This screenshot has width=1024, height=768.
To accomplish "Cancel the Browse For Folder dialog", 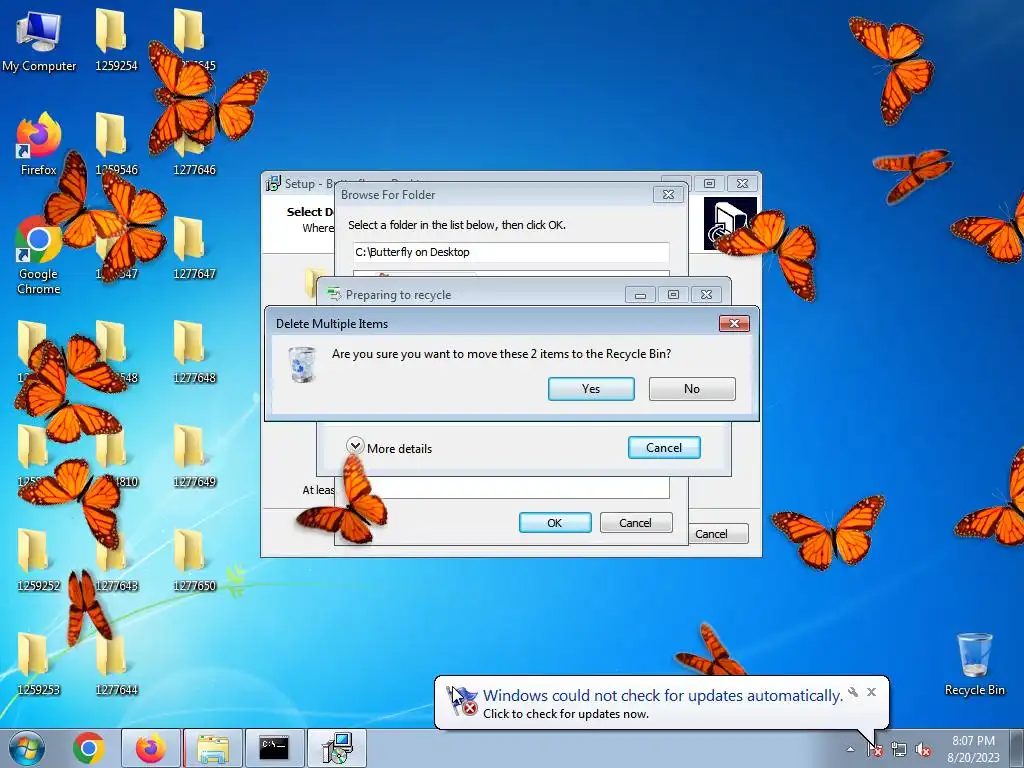I will 635,522.
